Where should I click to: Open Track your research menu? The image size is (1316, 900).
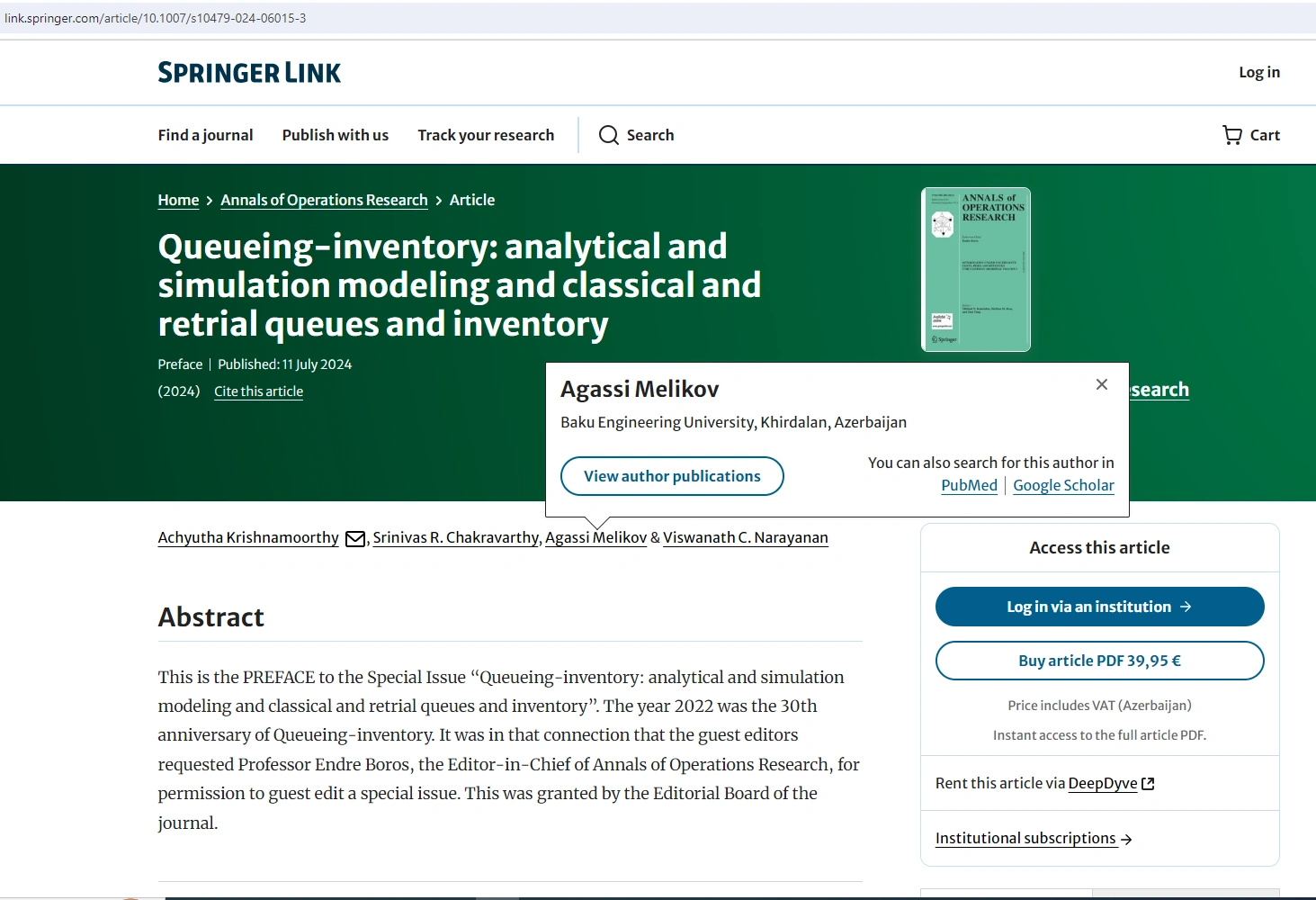[x=486, y=135]
